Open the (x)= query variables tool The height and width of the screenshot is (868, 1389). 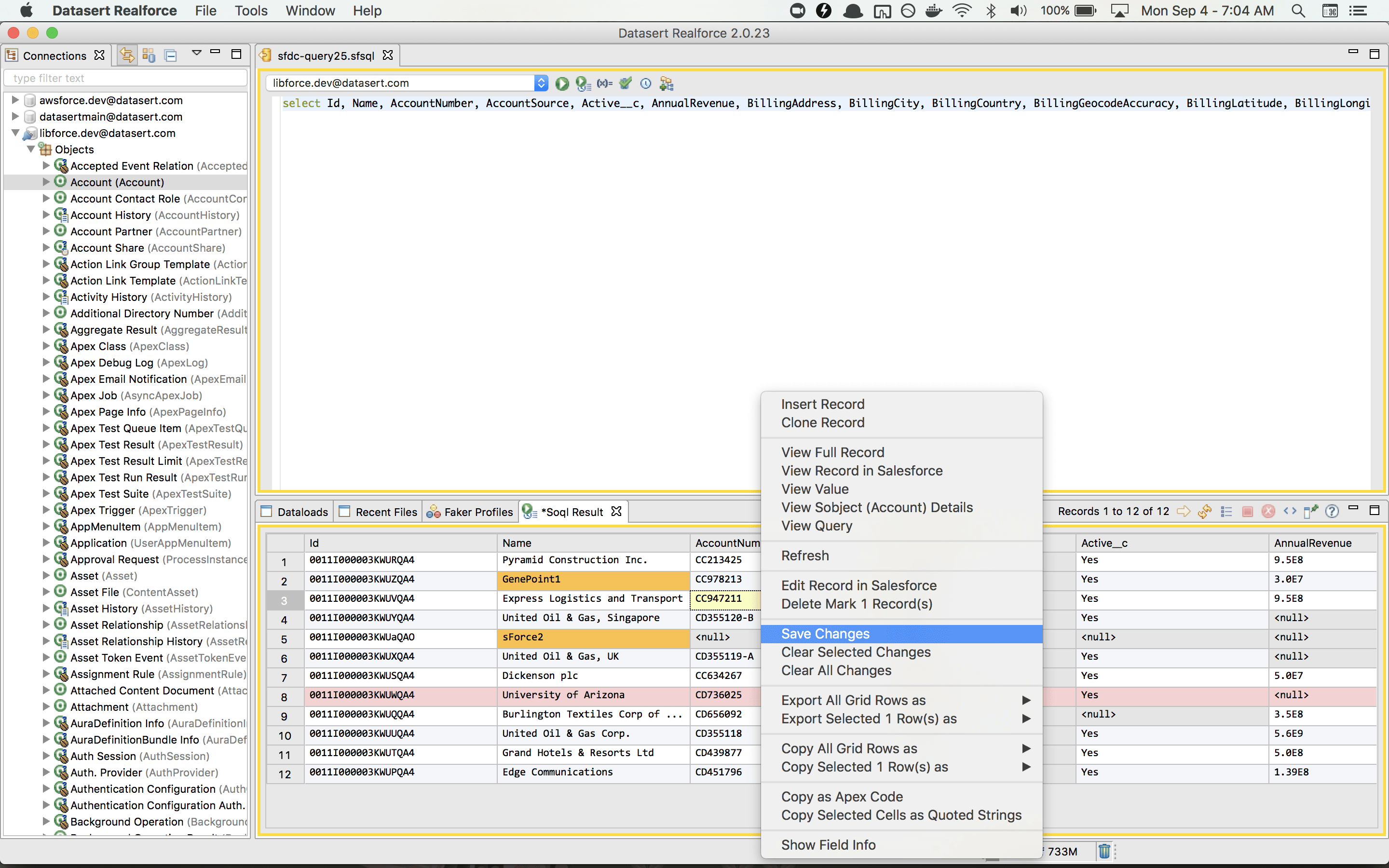(x=604, y=84)
